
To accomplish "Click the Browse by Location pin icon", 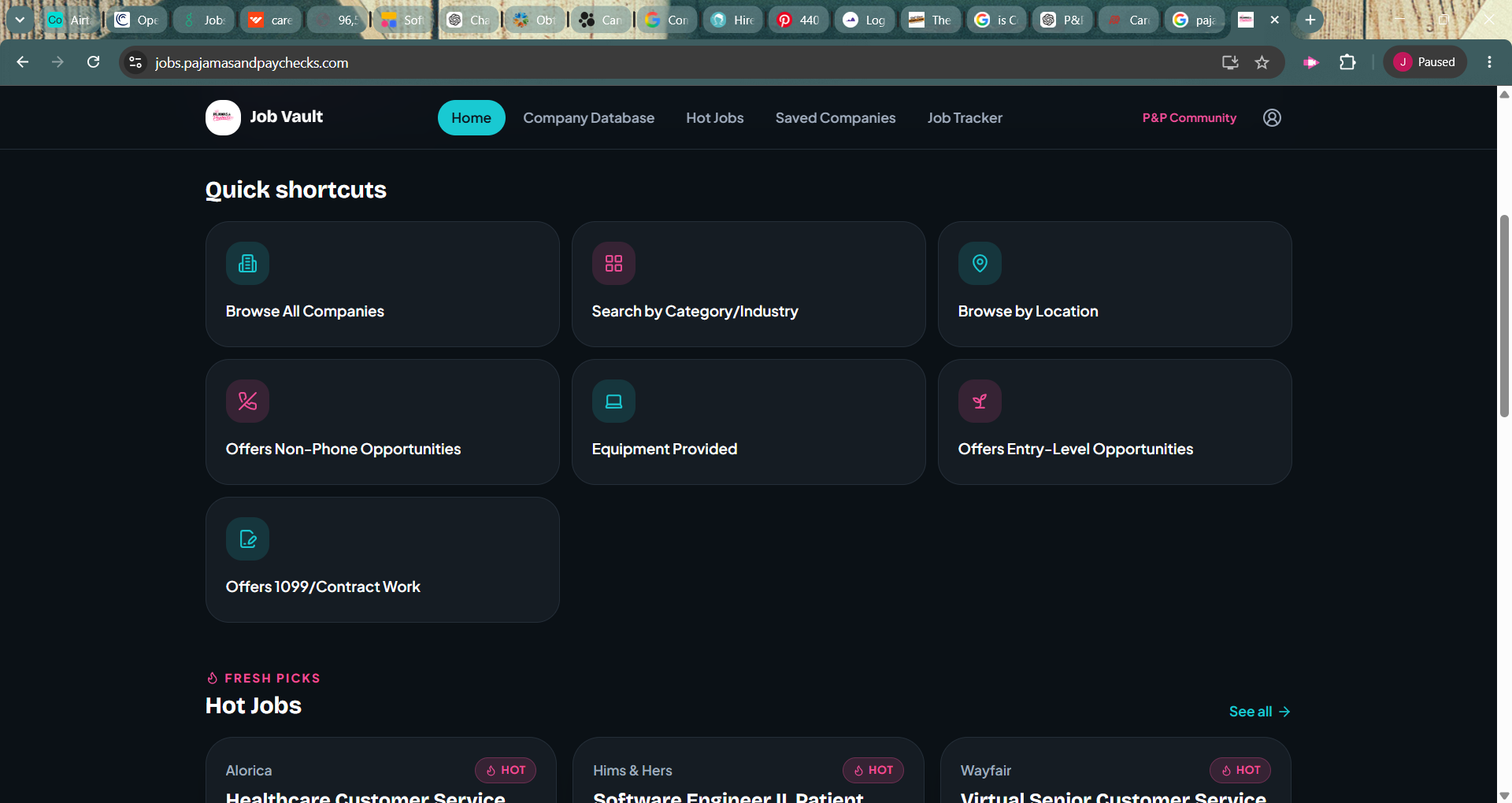I will point(980,263).
